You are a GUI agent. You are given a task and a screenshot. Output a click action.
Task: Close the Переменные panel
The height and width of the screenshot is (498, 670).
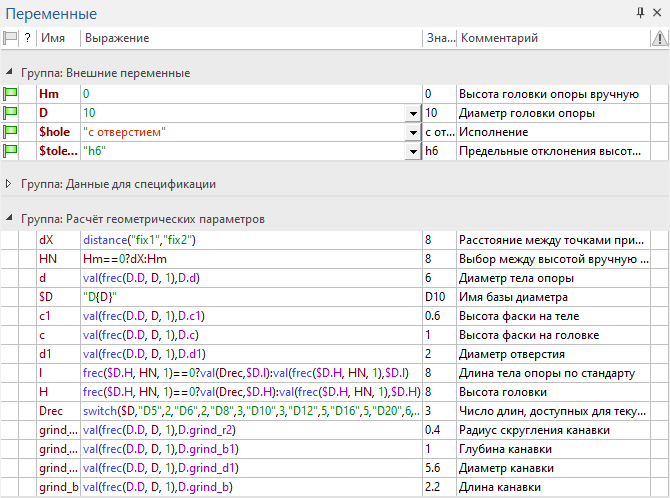659,13
